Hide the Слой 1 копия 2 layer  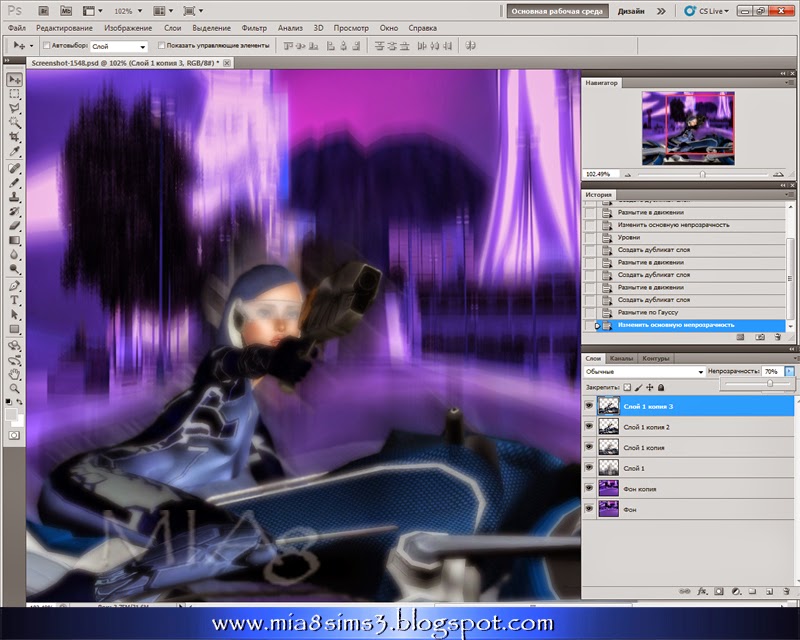point(589,426)
